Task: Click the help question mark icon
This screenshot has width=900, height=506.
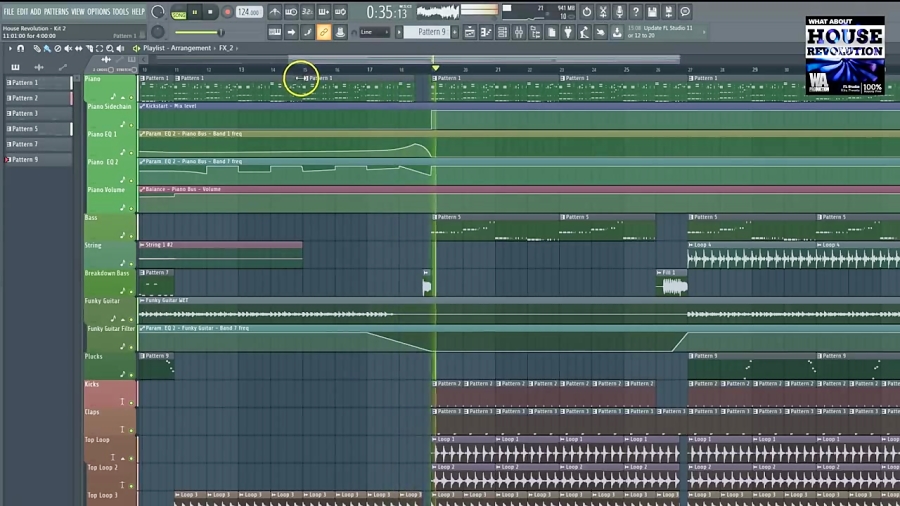Action: [x=635, y=12]
